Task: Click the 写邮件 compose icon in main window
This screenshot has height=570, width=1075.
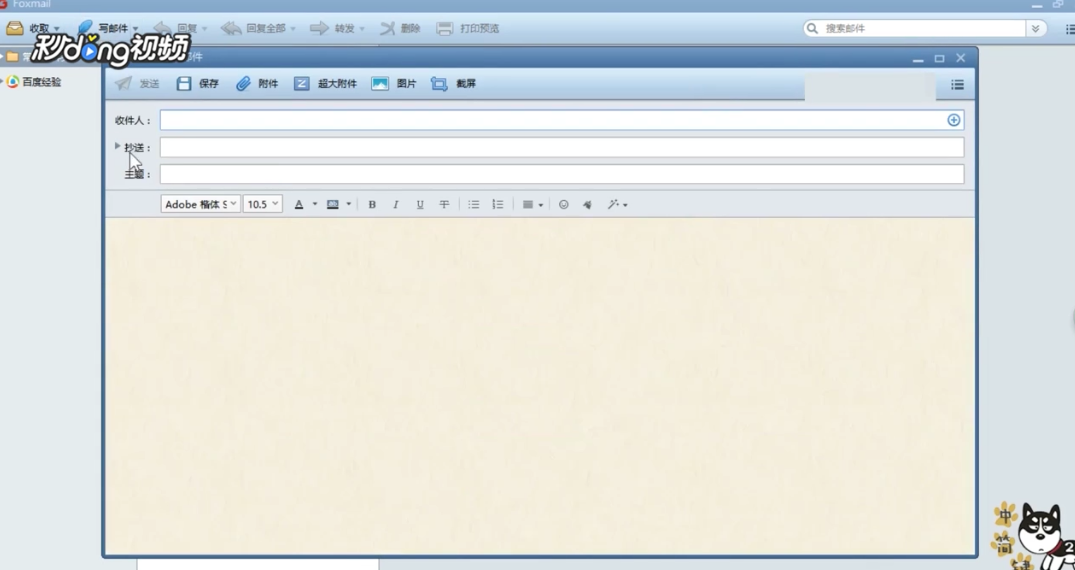Action: point(86,27)
